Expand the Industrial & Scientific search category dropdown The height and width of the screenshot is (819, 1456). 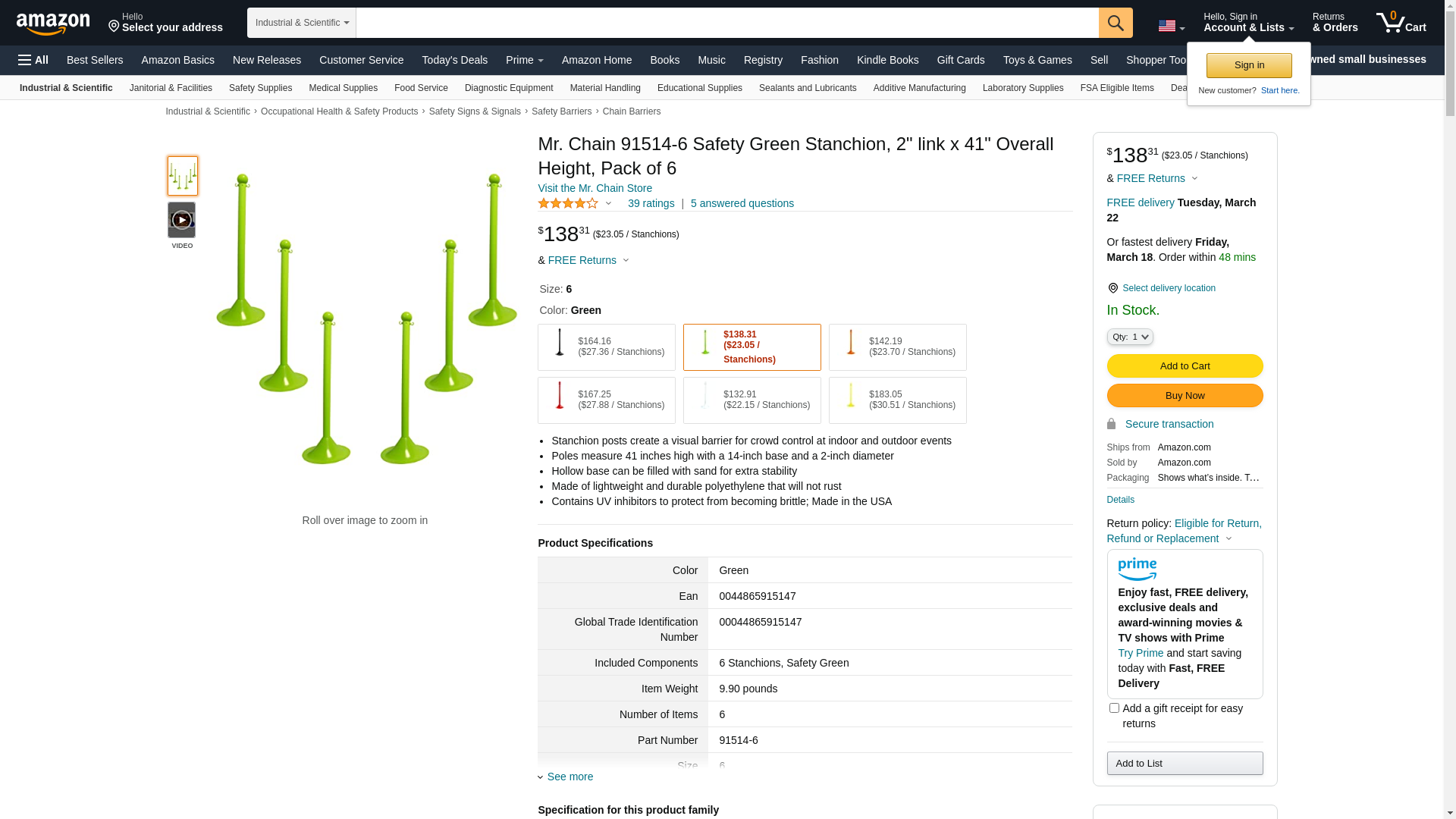click(302, 23)
